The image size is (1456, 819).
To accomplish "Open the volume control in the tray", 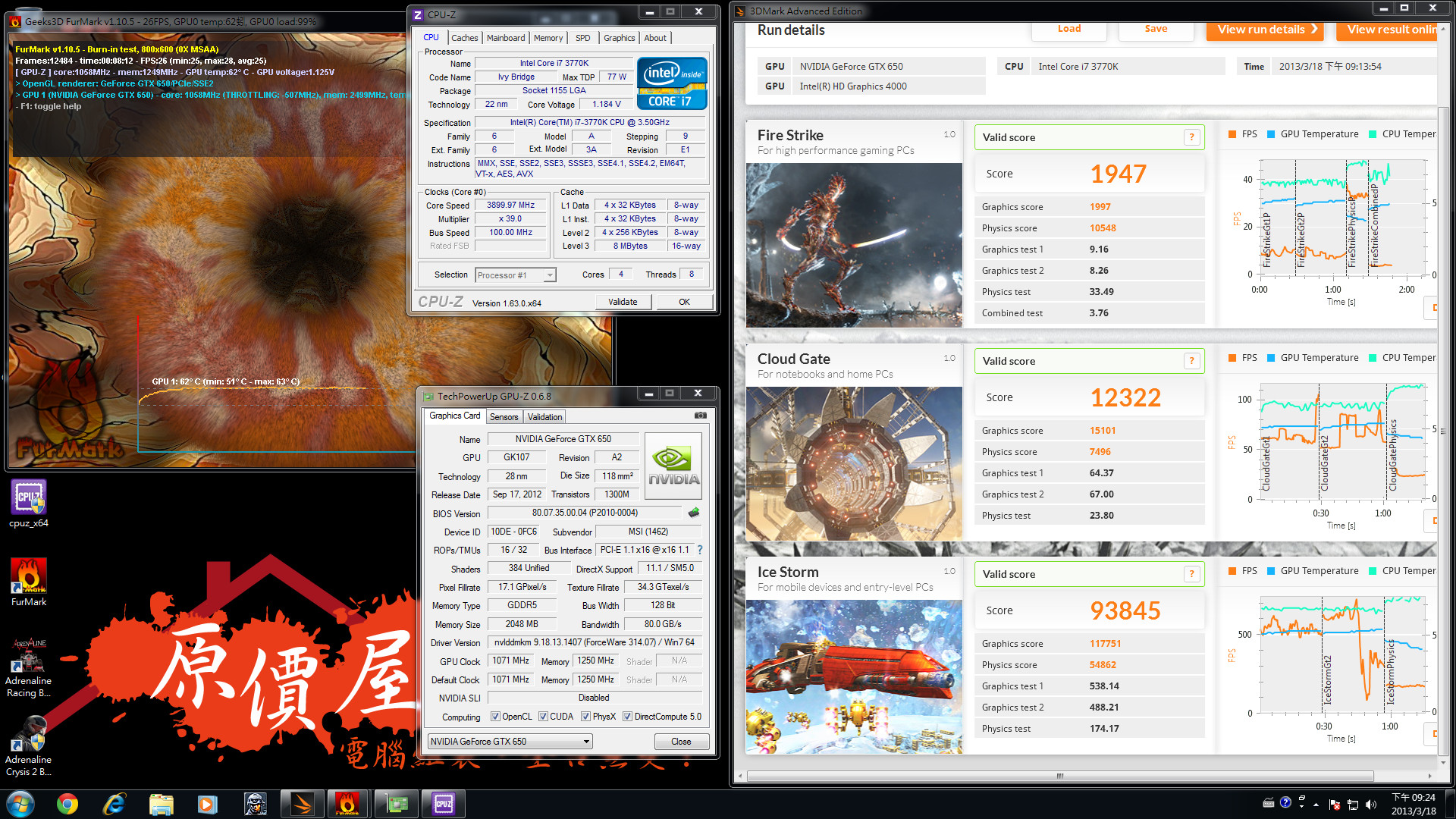I will tap(1370, 805).
